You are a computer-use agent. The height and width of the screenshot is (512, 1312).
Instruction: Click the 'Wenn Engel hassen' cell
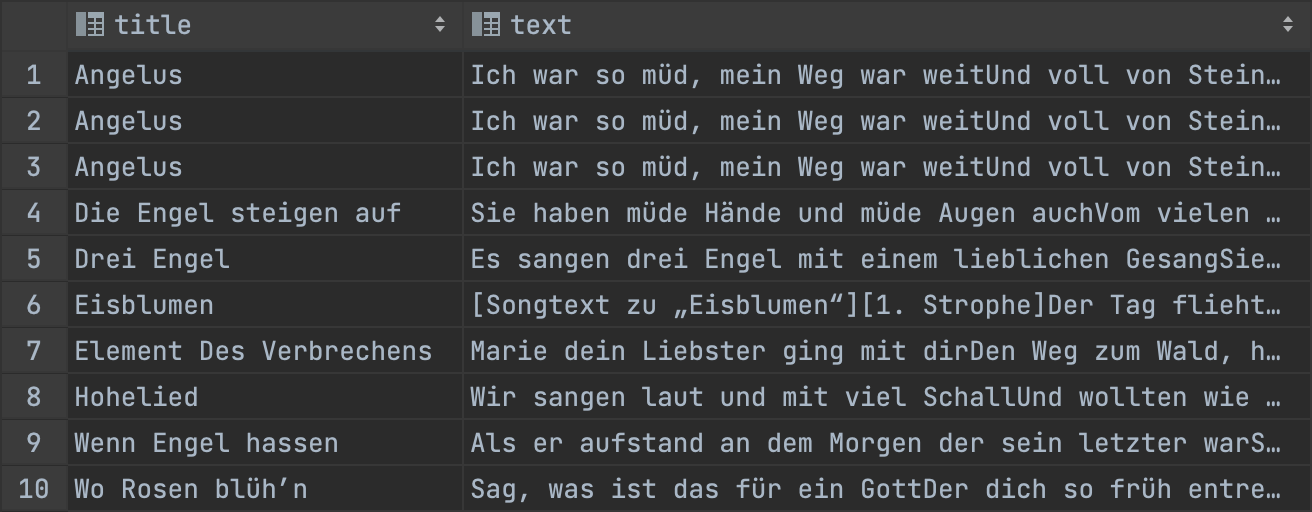click(206, 443)
